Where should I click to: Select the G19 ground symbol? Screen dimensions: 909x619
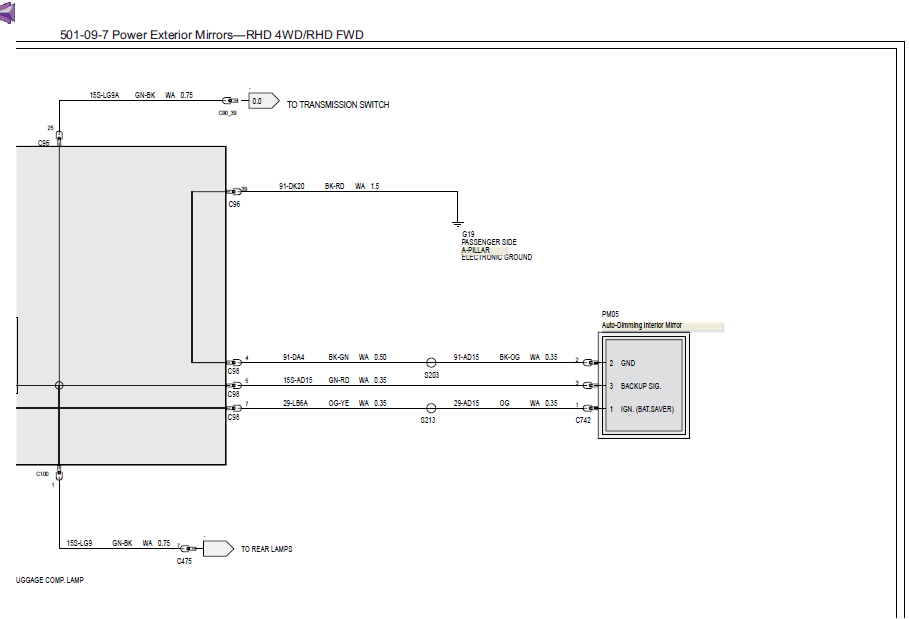pos(457,224)
